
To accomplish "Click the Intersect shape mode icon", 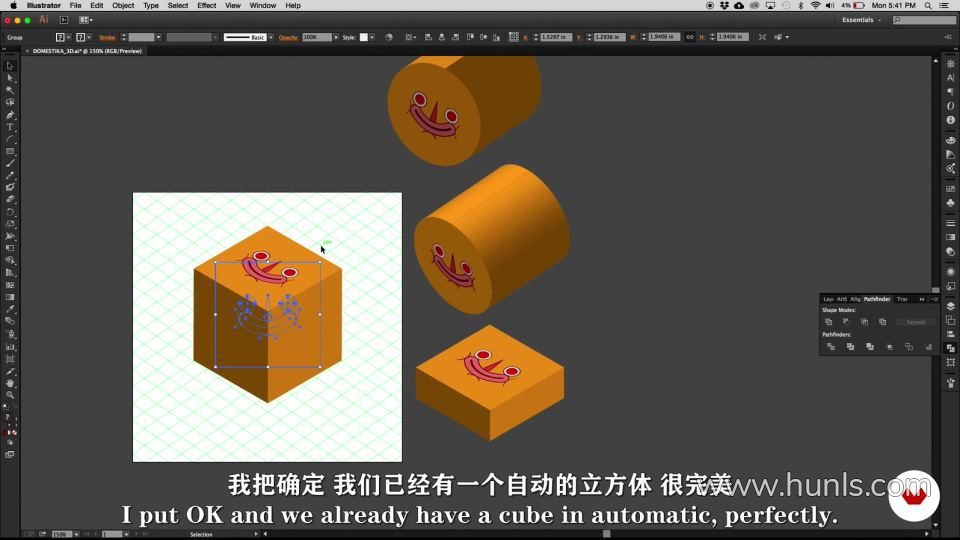I will [864, 322].
